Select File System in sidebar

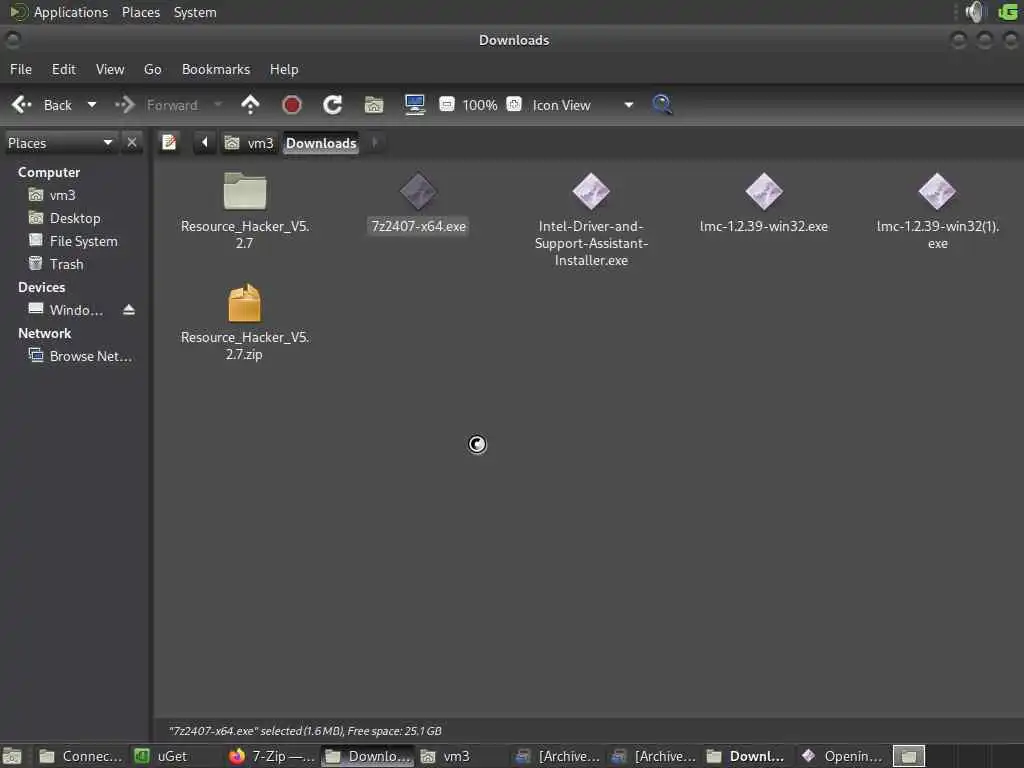pyautogui.click(x=73, y=241)
